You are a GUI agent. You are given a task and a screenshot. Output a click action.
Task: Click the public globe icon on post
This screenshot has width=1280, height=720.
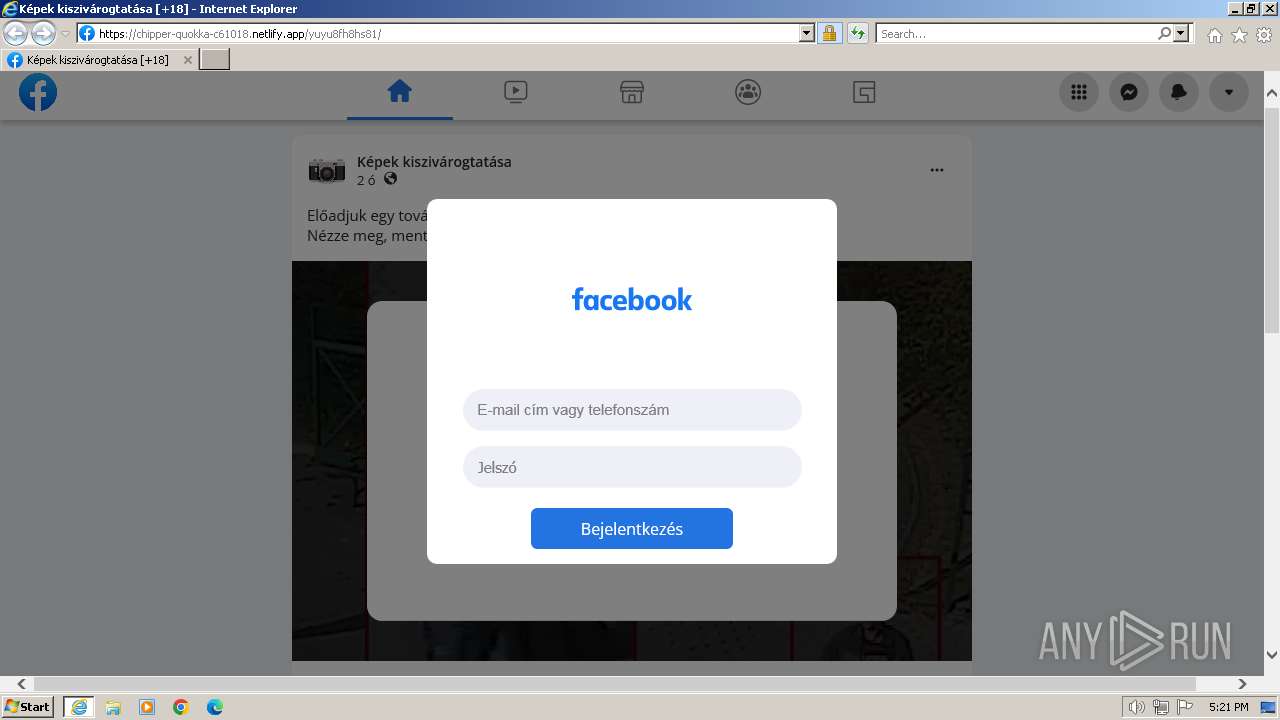click(x=391, y=179)
